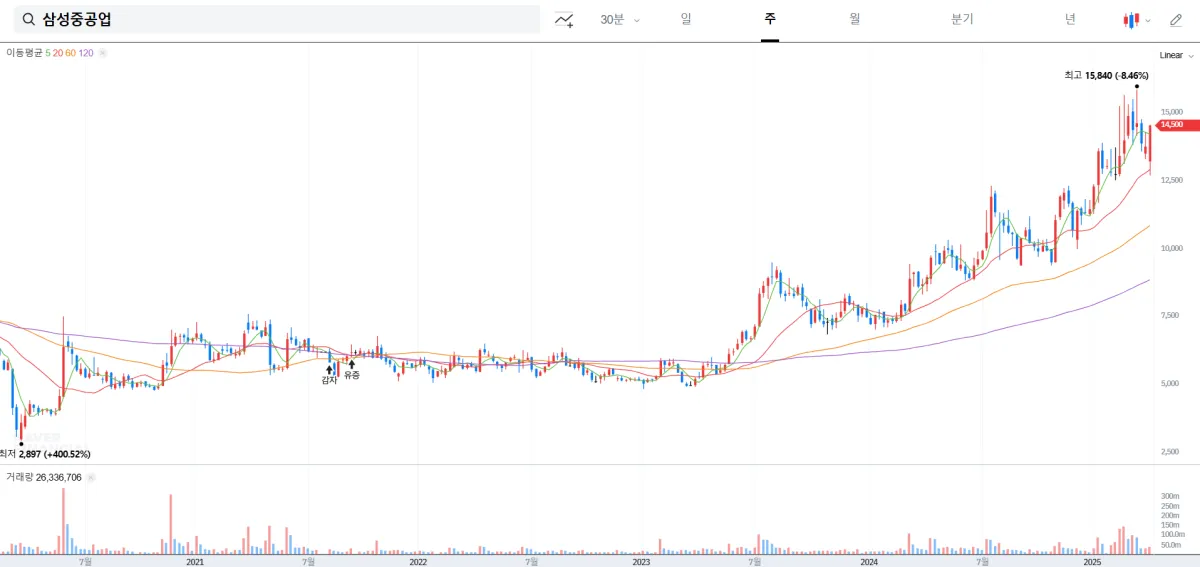Click the 2023 label on time axis
This screenshot has width=1200, height=567.
coord(641,561)
